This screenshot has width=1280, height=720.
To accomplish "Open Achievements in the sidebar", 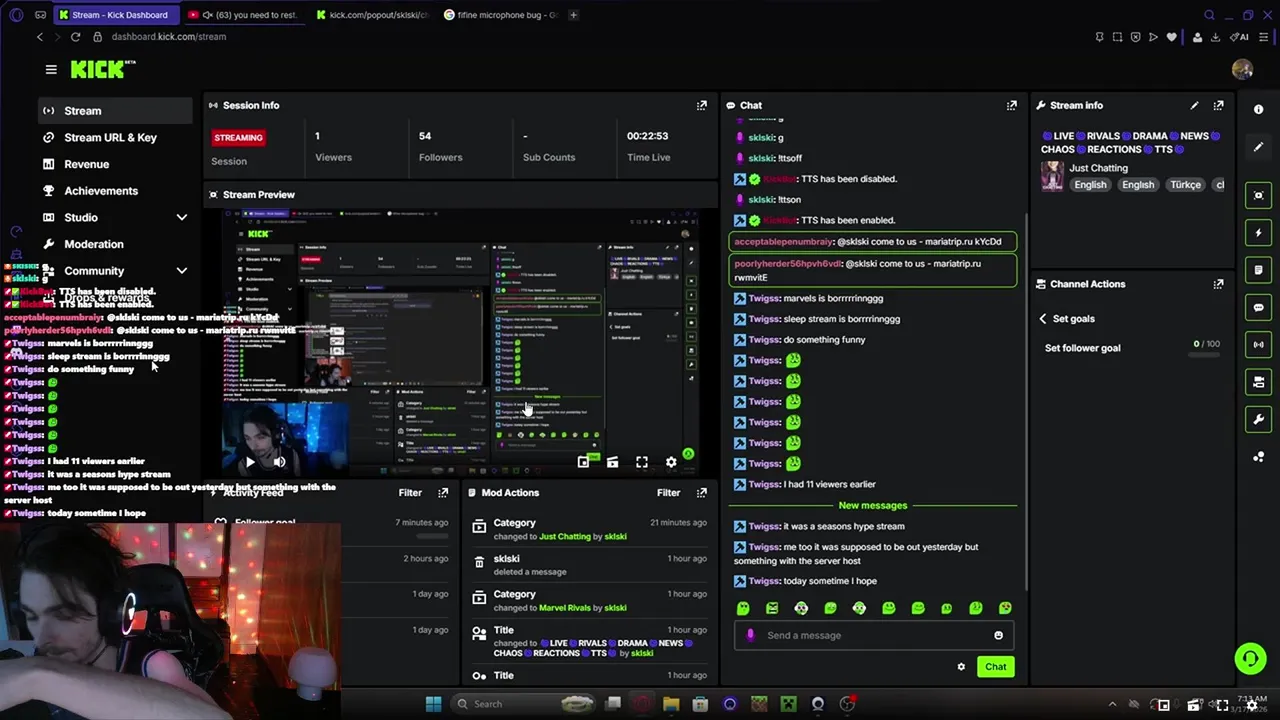I will (x=116, y=191).
